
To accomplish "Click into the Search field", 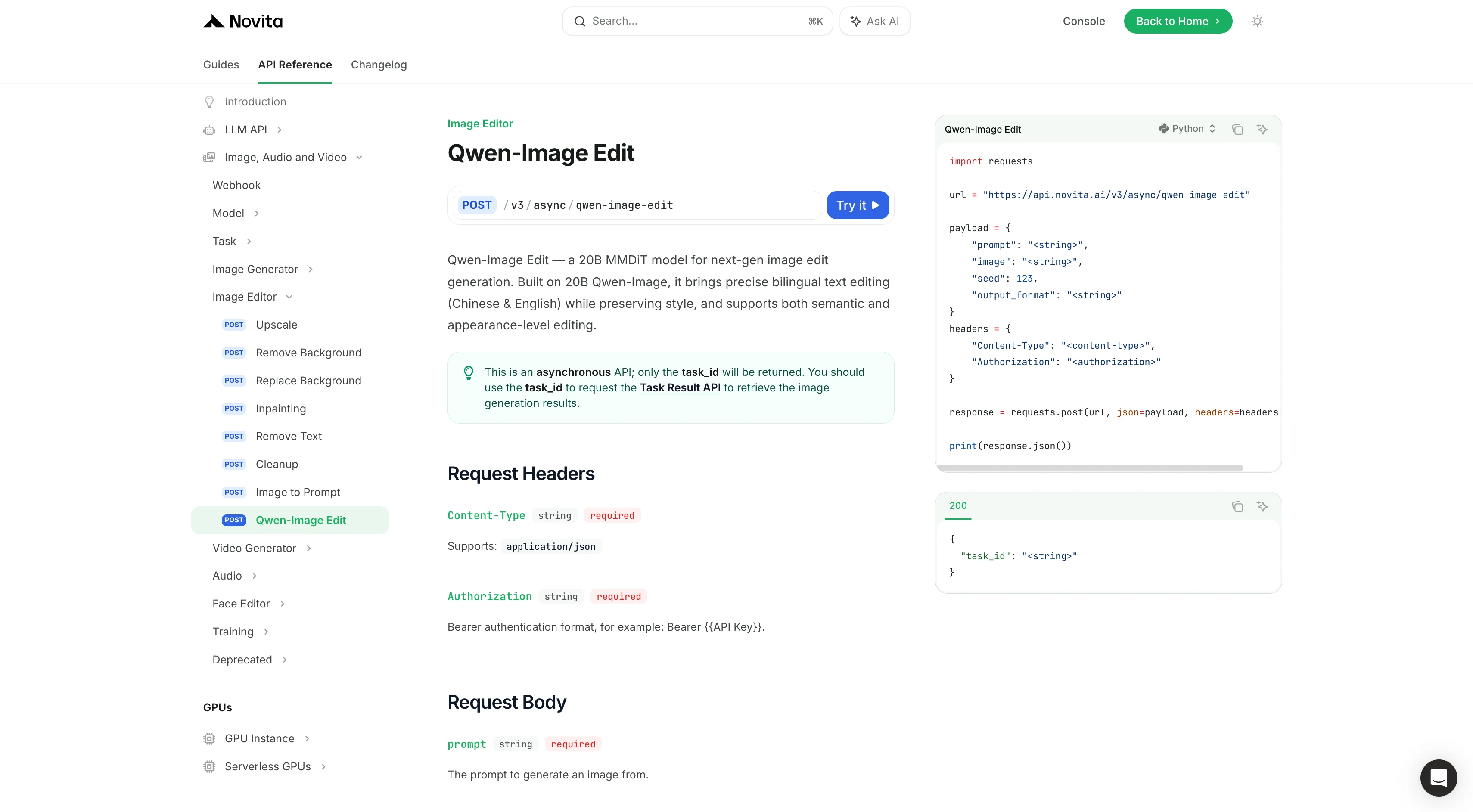I will [x=698, y=21].
